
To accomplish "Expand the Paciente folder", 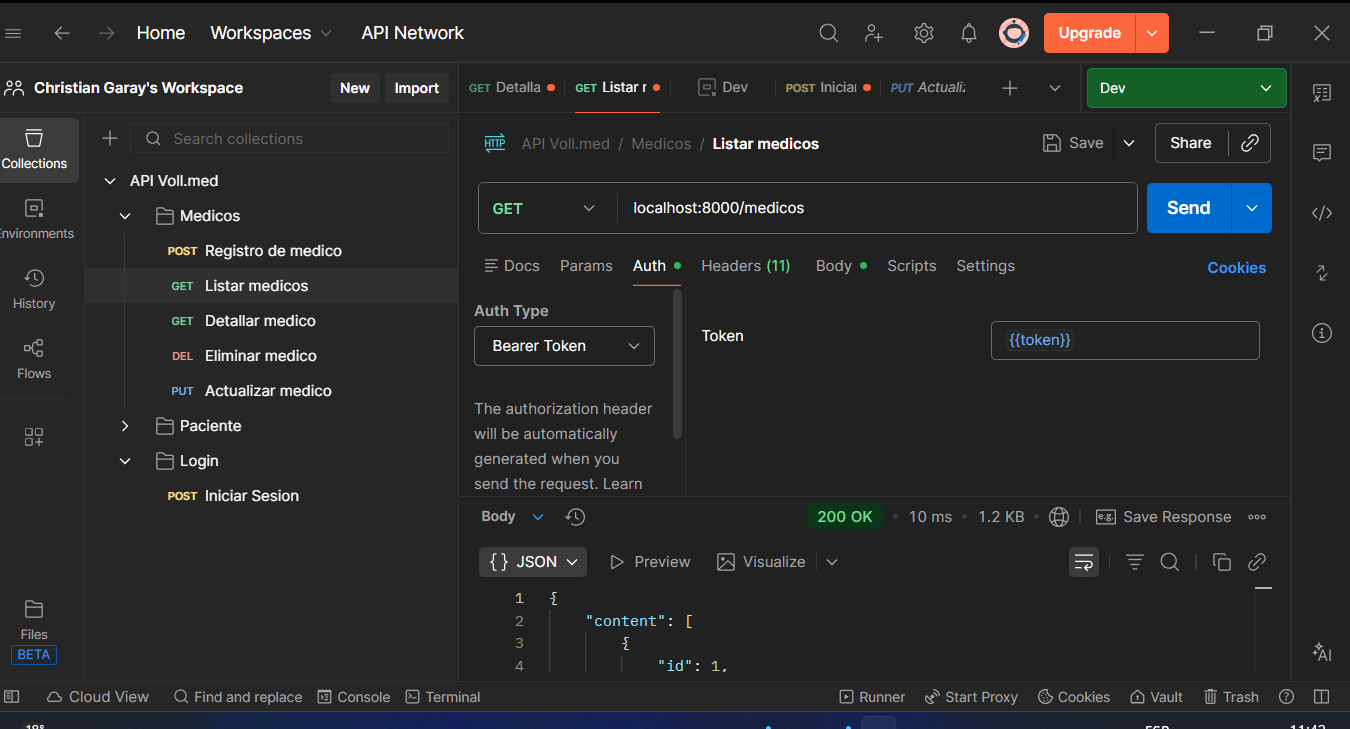I will click(x=125, y=426).
